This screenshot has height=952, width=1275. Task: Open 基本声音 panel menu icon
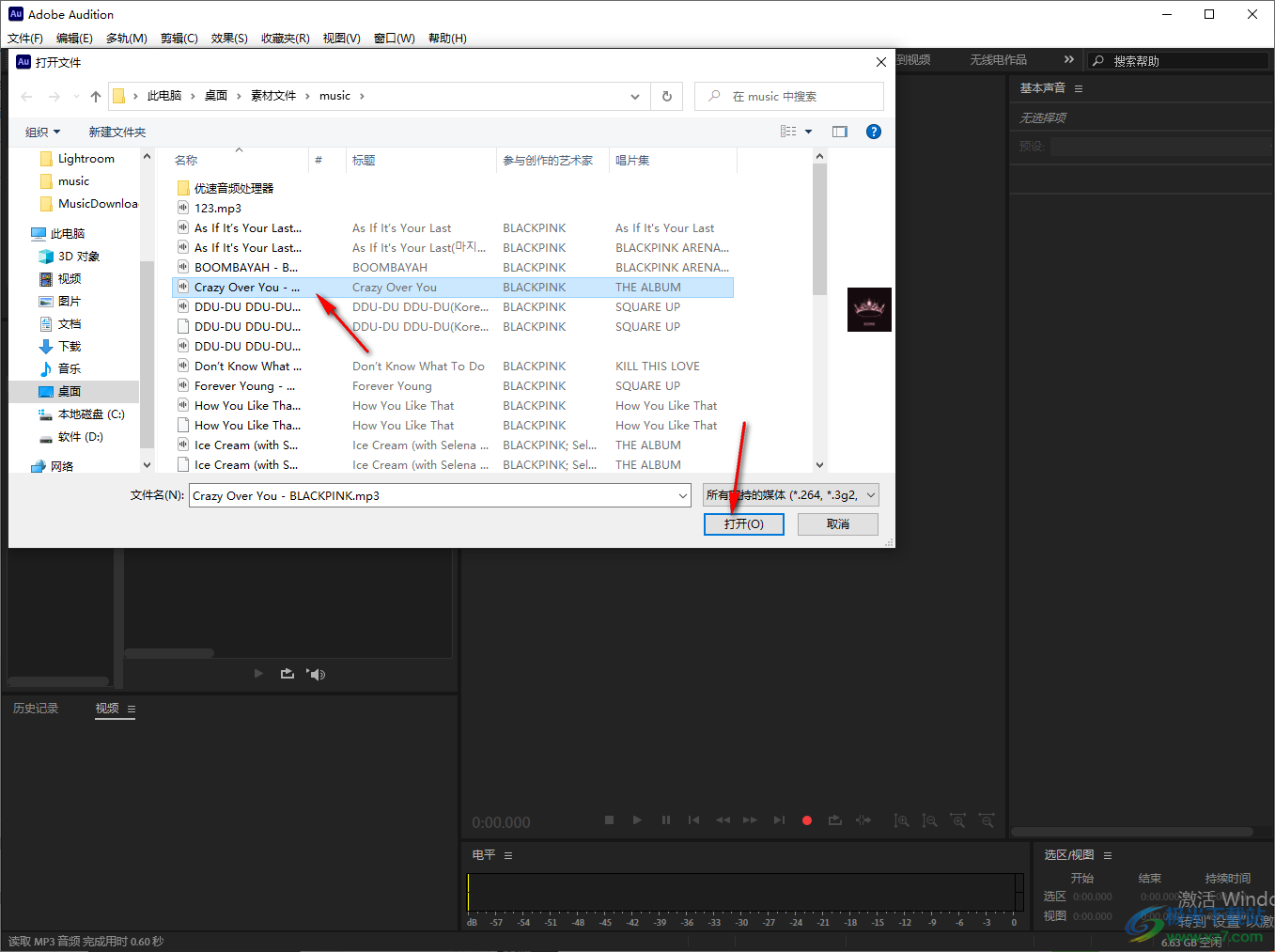pyautogui.click(x=1079, y=88)
